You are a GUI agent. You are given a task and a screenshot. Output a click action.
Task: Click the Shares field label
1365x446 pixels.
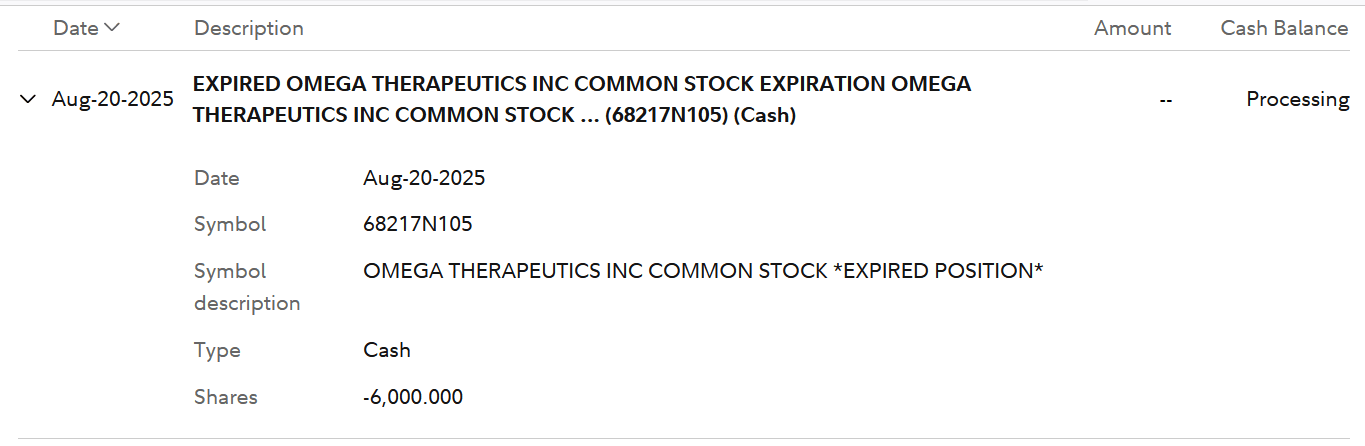(226, 397)
